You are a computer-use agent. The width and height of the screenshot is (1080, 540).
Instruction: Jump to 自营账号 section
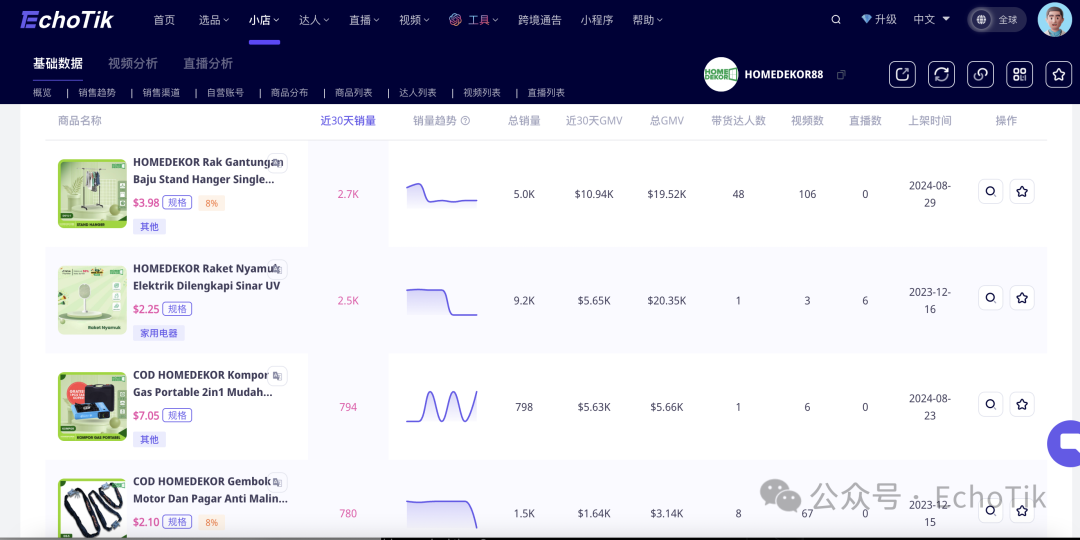(x=225, y=92)
